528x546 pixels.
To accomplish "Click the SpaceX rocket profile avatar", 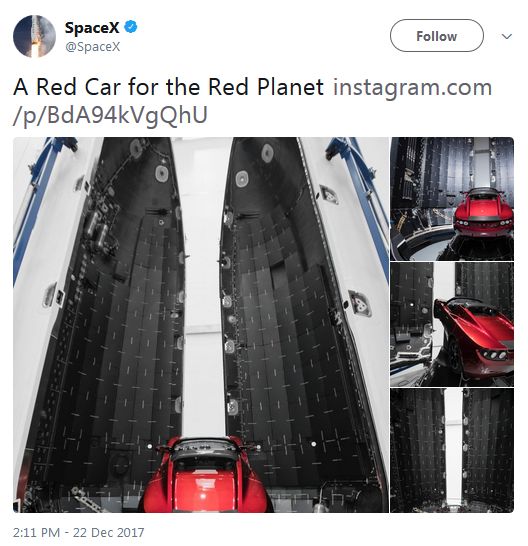I will click(34, 36).
